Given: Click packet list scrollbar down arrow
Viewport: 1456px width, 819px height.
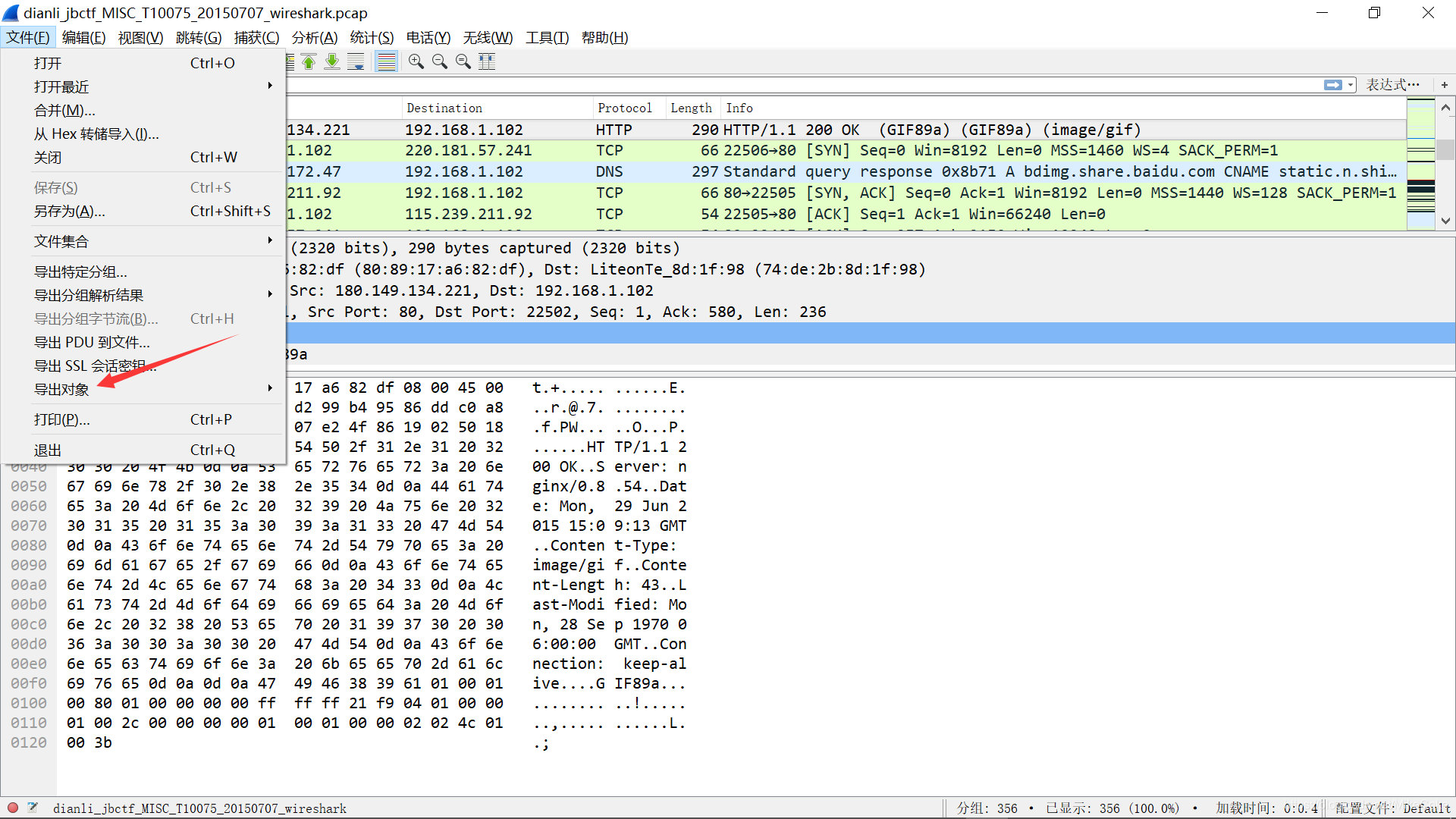Looking at the screenshot, I should click(x=1445, y=221).
